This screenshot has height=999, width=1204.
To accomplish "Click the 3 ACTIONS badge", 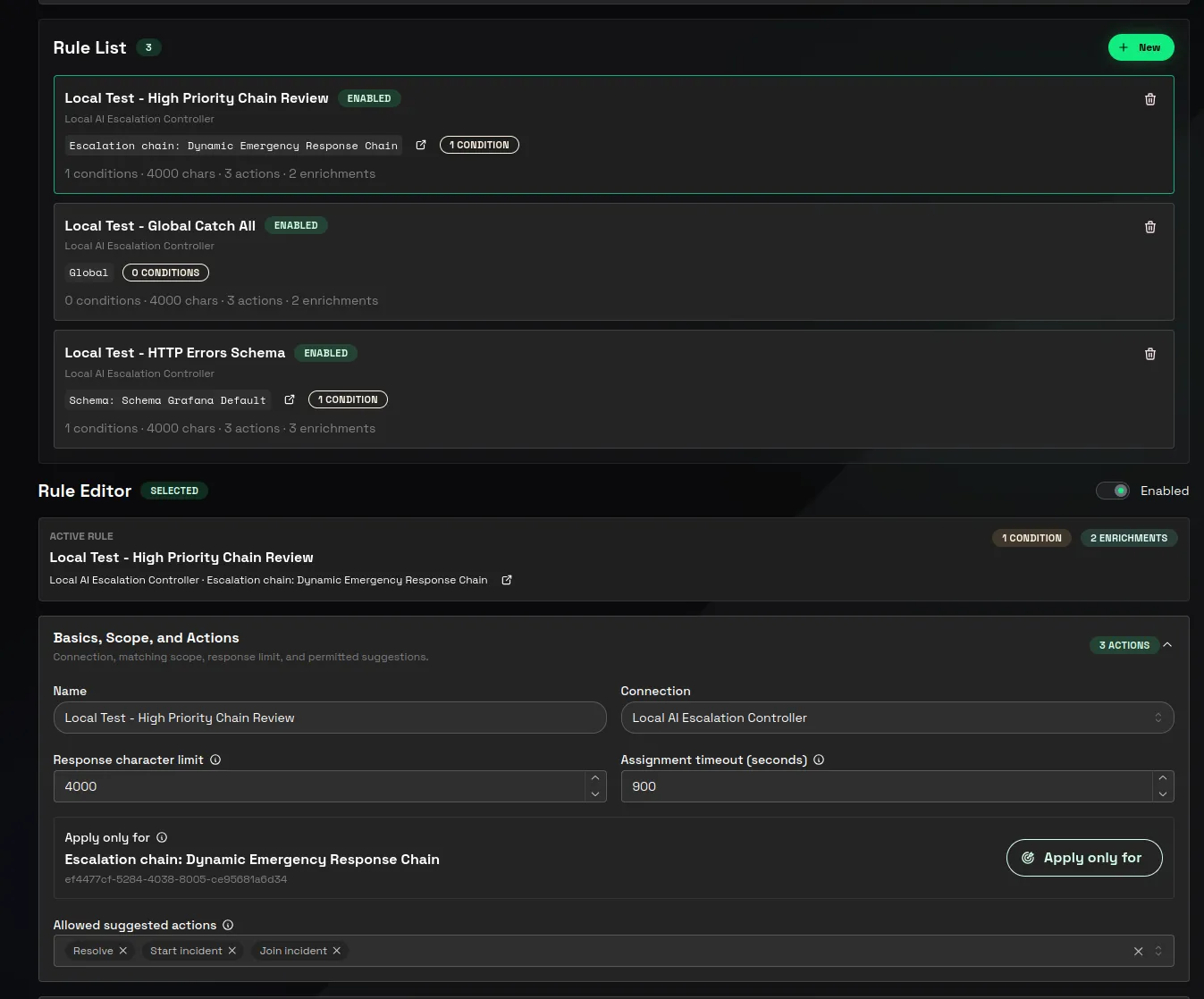I will (x=1124, y=645).
